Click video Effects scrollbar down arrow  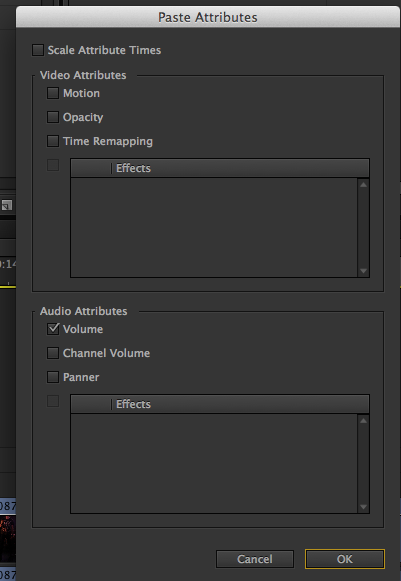click(x=363, y=271)
